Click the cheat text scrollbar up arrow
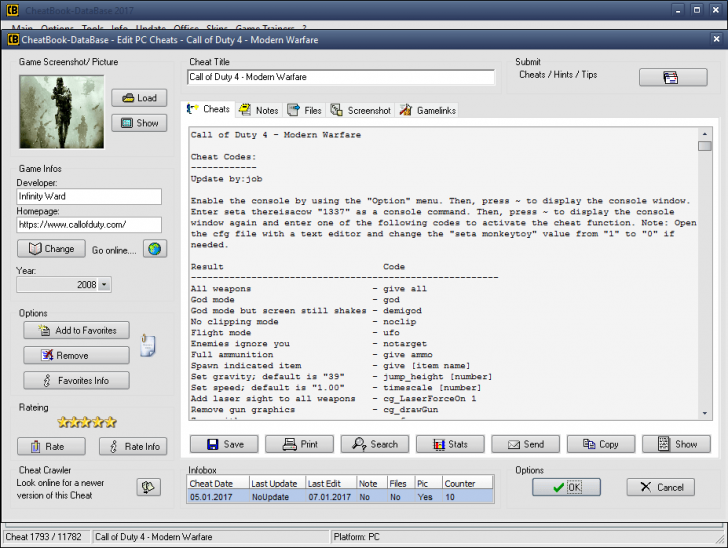 tap(705, 134)
